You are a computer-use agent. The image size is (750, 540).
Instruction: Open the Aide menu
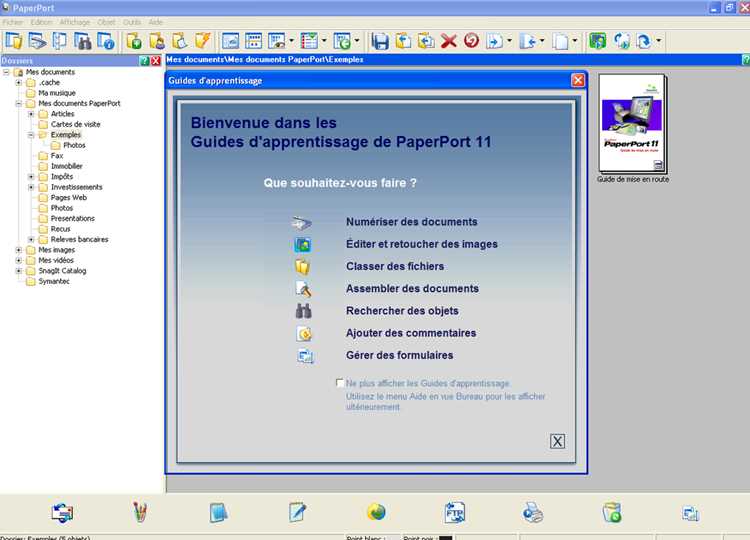coord(155,22)
